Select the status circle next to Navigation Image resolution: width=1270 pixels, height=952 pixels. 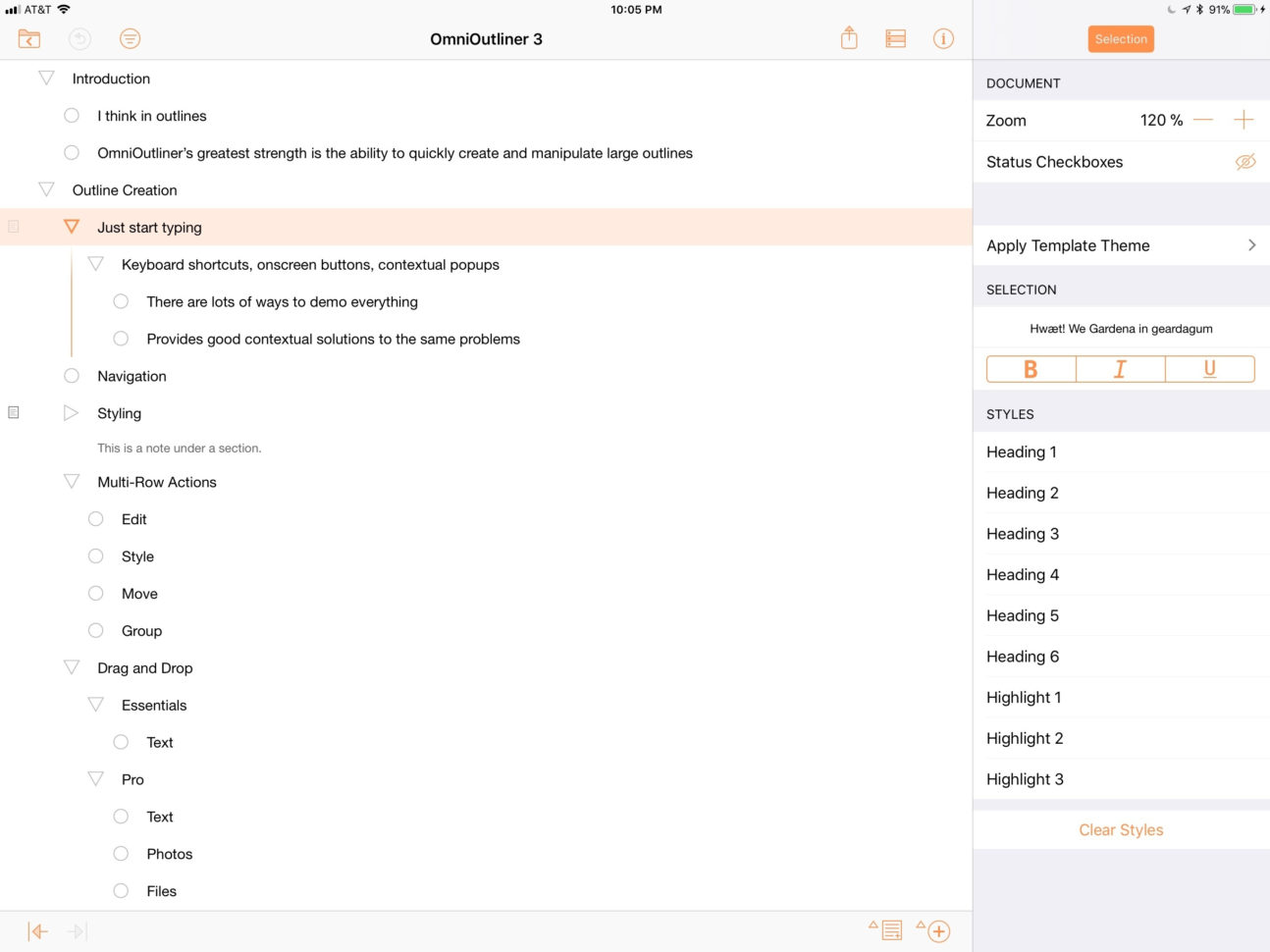pos(71,375)
